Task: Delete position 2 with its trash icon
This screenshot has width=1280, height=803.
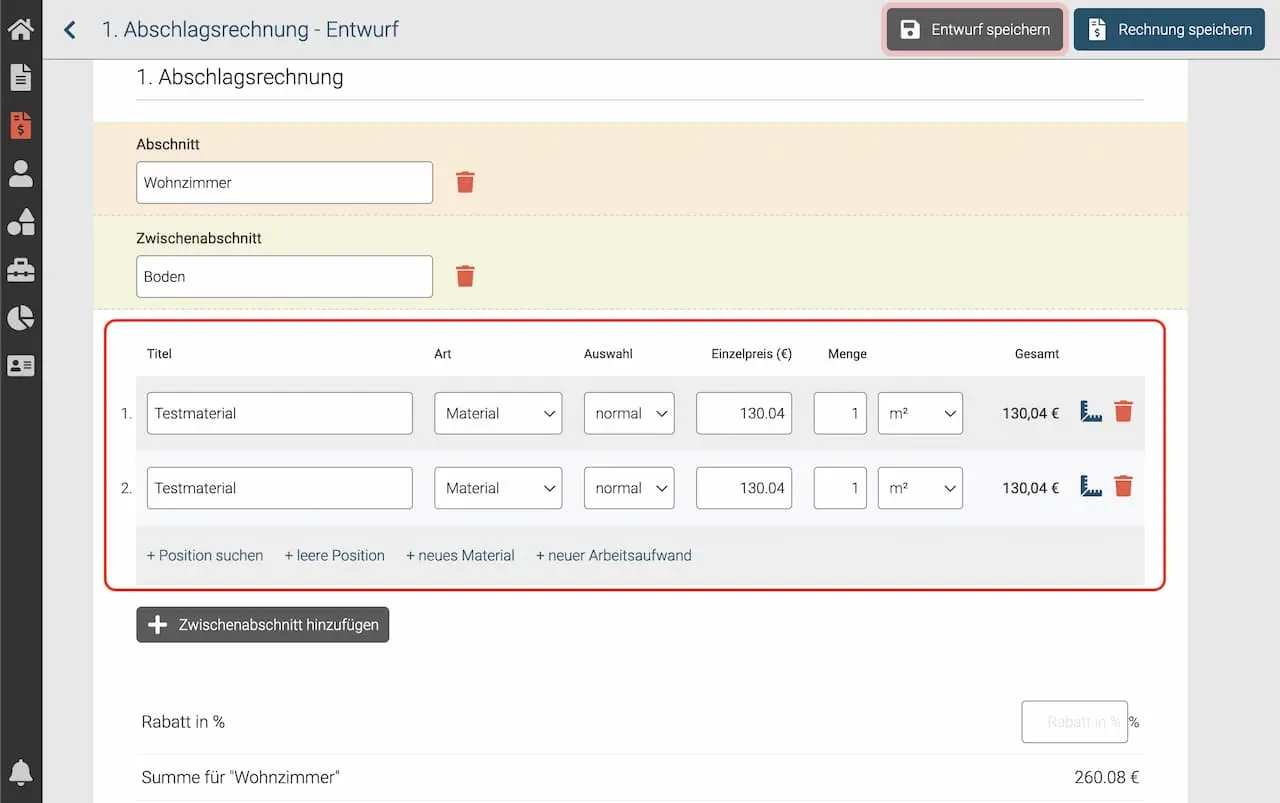Action: (x=1123, y=487)
